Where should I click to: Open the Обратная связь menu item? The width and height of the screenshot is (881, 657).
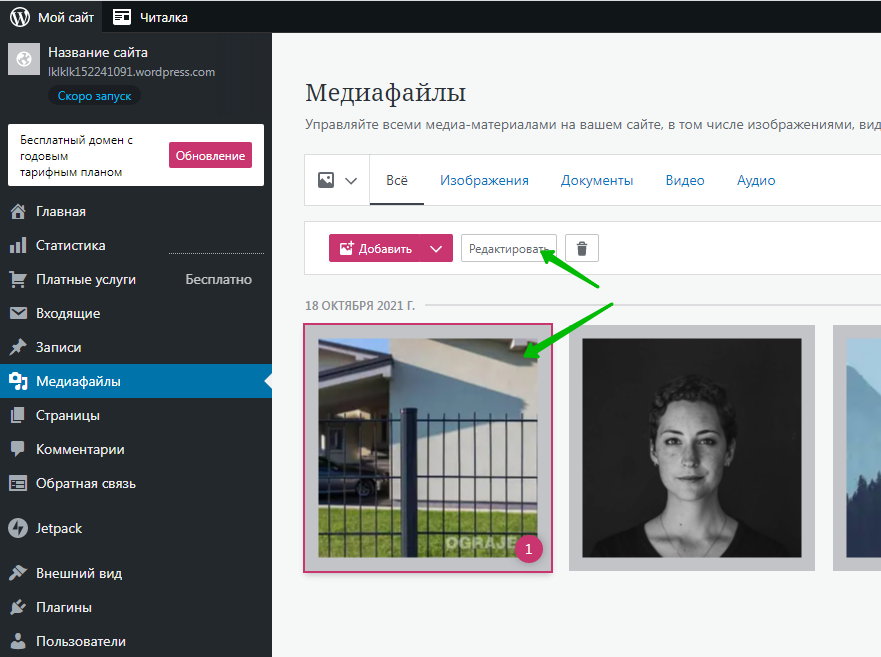[136, 483]
